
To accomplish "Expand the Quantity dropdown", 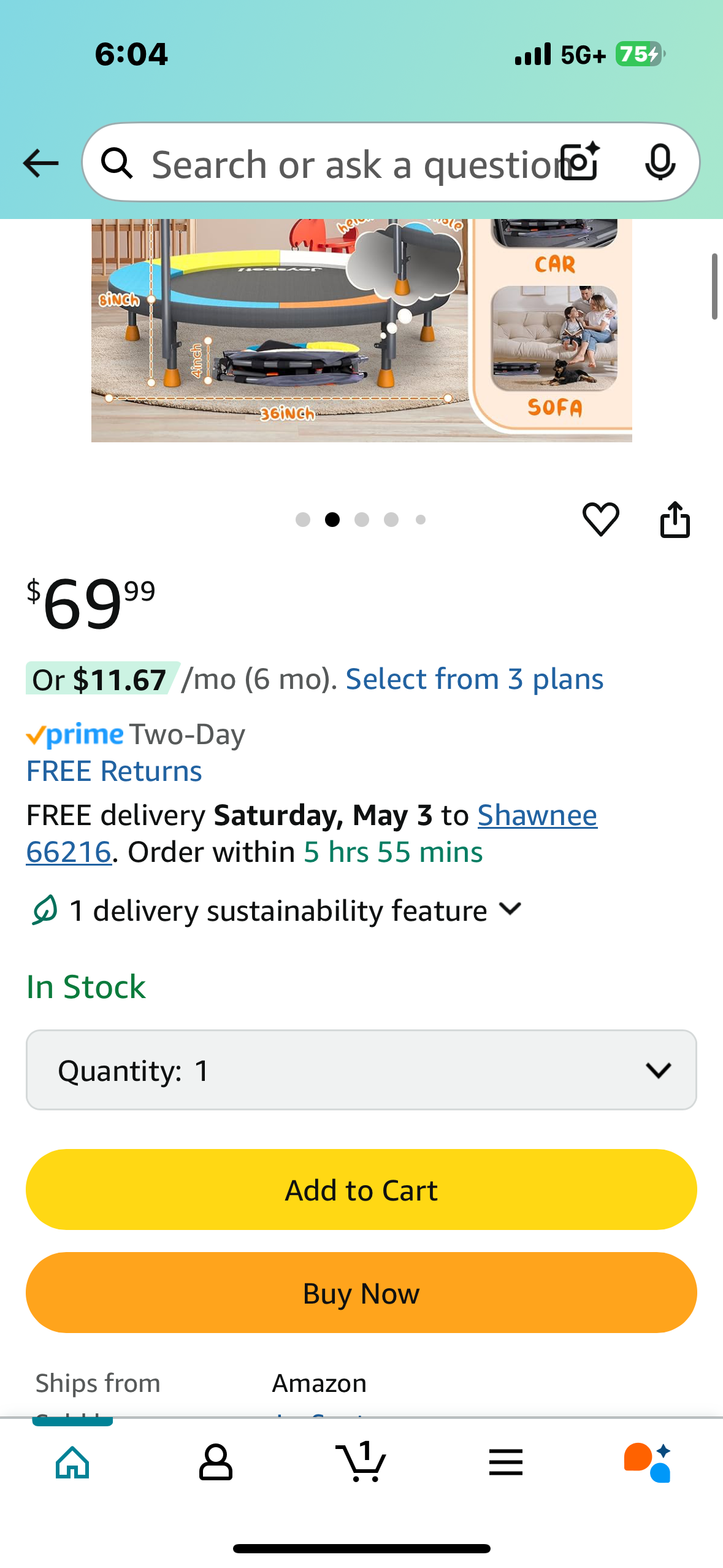I will [361, 1070].
